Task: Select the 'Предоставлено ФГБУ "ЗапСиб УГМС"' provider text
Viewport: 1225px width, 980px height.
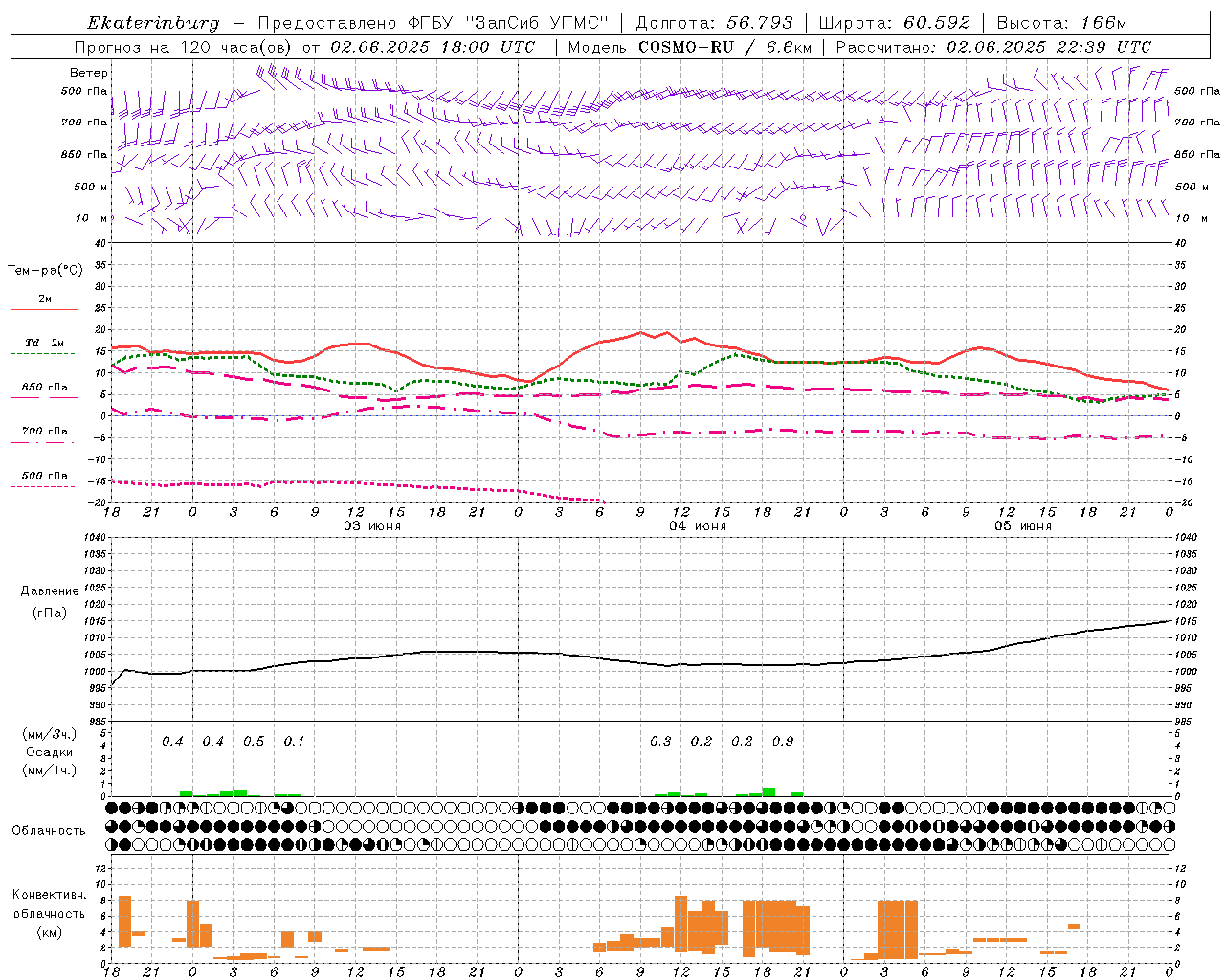Action: click(x=434, y=23)
